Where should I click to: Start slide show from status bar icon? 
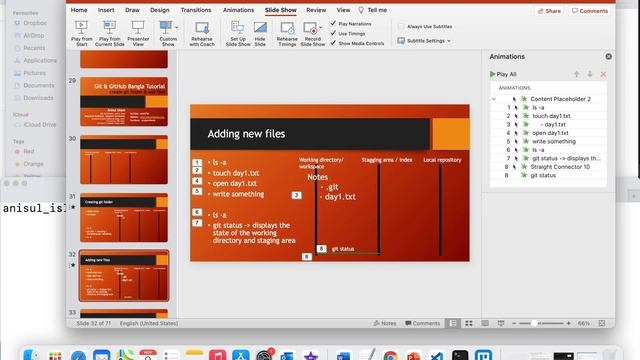(x=501, y=323)
